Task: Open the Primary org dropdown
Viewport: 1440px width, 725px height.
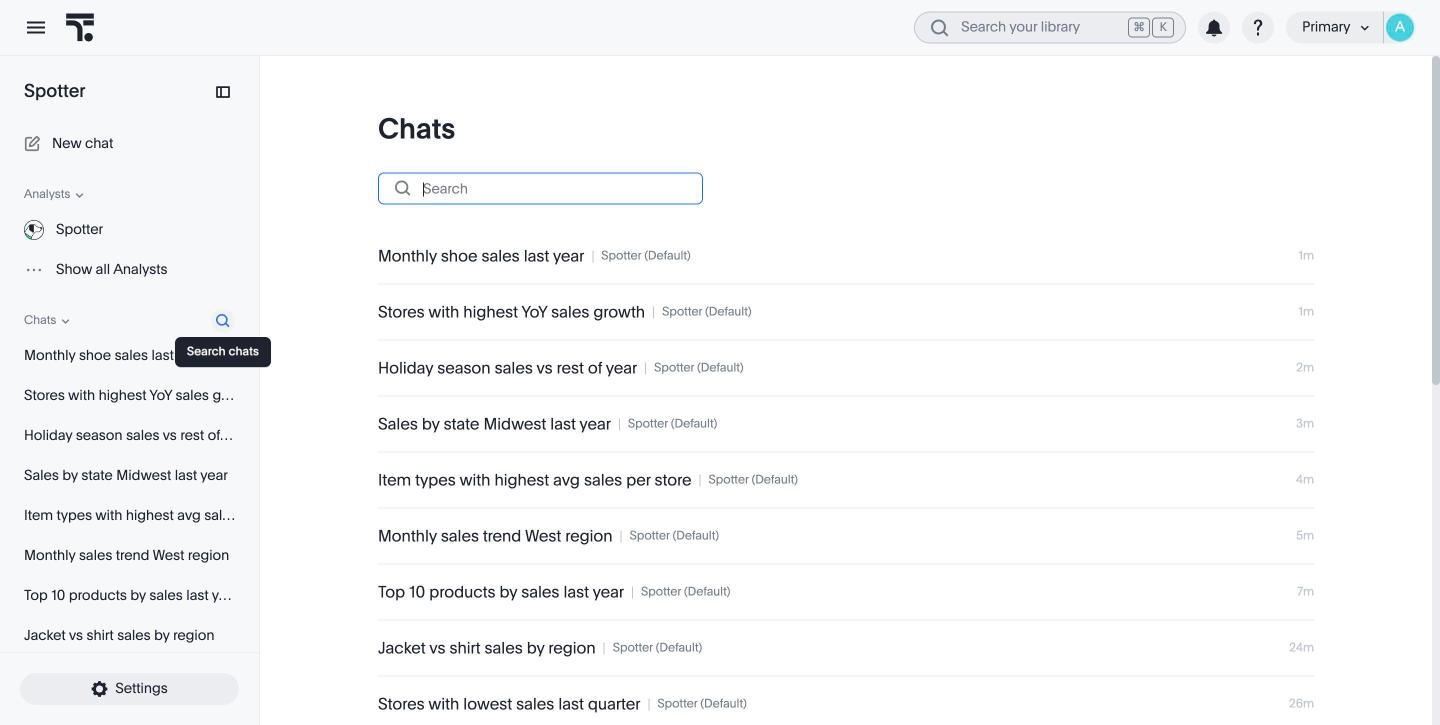Action: [x=1335, y=28]
